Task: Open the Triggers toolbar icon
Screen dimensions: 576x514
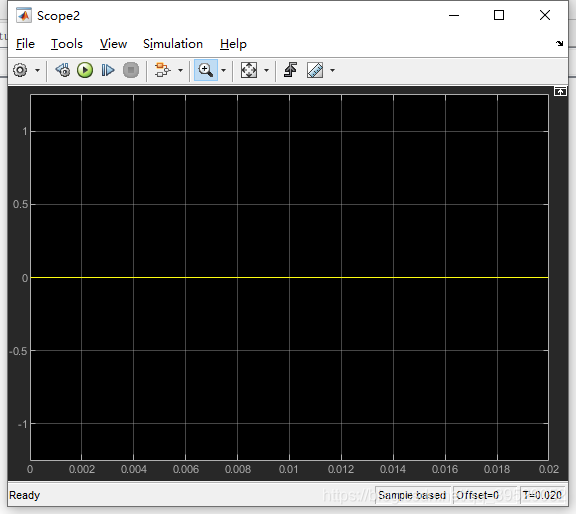Action: (290, 70)
